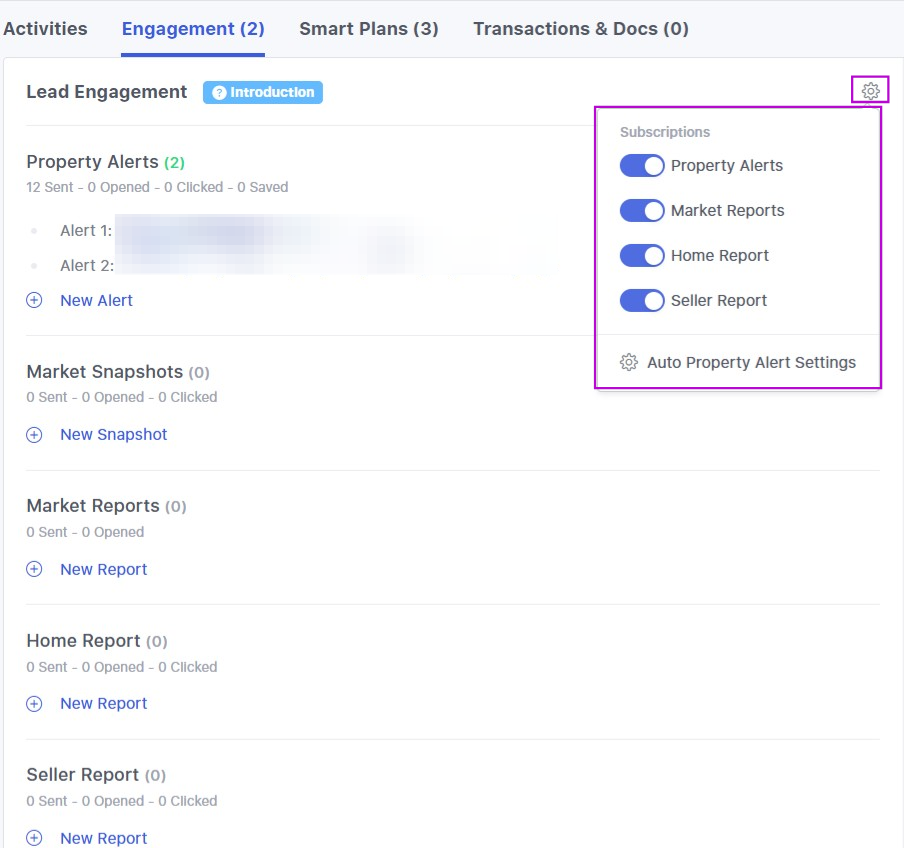Click the plus icon beside New Snapshot
This screenshot has width=904, height=848.
[34, 435]
